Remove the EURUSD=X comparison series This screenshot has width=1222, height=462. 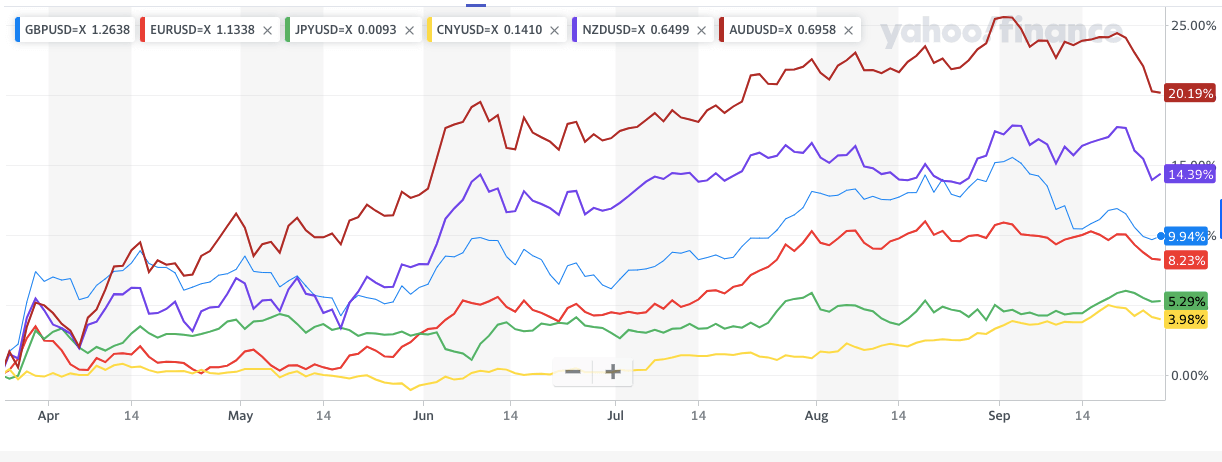click(x=267, y=30)
